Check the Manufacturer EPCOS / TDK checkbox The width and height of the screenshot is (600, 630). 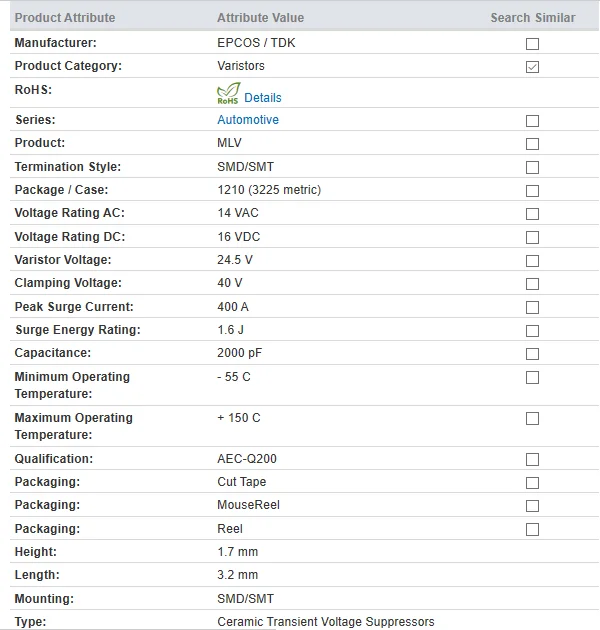pos(532,43)
